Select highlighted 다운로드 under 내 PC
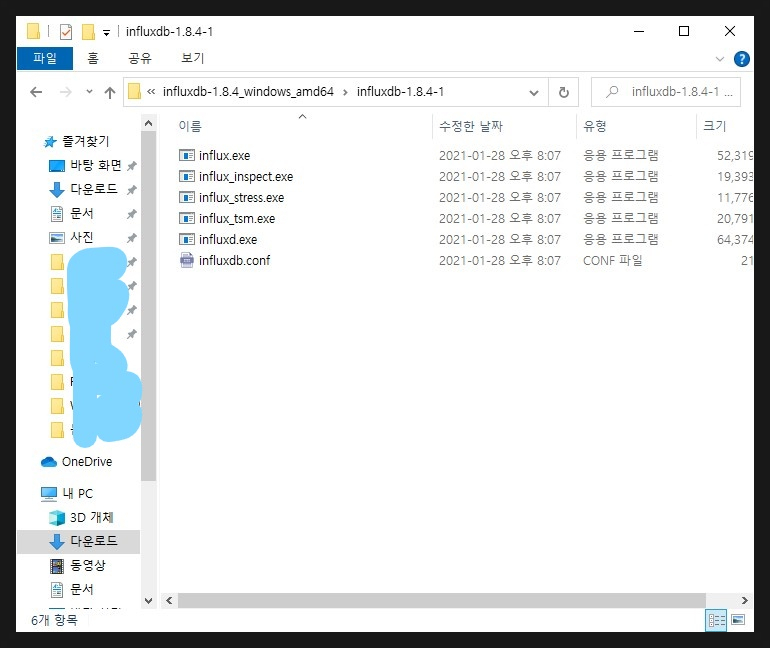770x648 pixels. click(x=79, y=541)
